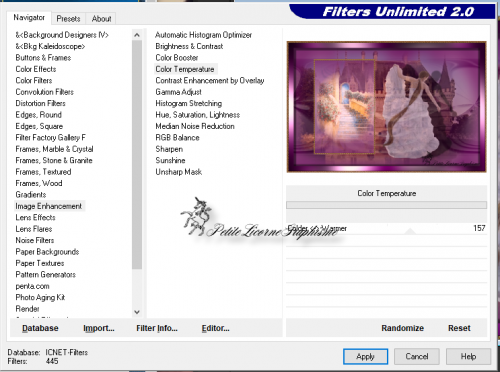Select Automatic Histogram Optimizer filter
The width and height of the screenshot is (500, 372).
[203, 35]
